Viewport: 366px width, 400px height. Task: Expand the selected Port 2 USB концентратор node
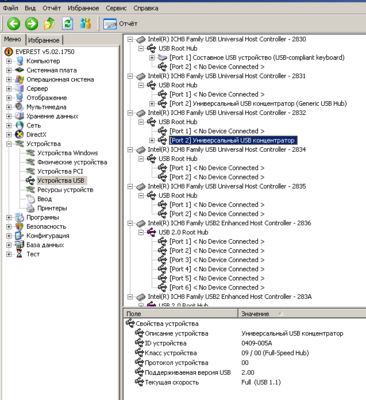pyautogui.click(x=152, y=140)
